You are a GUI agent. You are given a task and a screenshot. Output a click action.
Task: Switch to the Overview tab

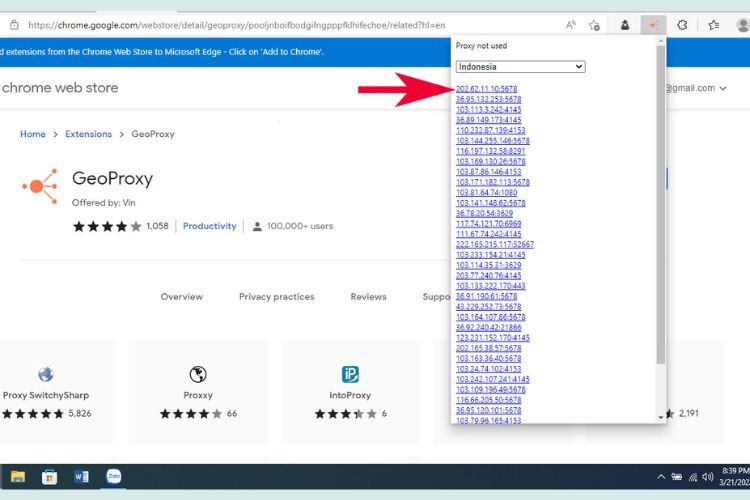coord(182,297)
